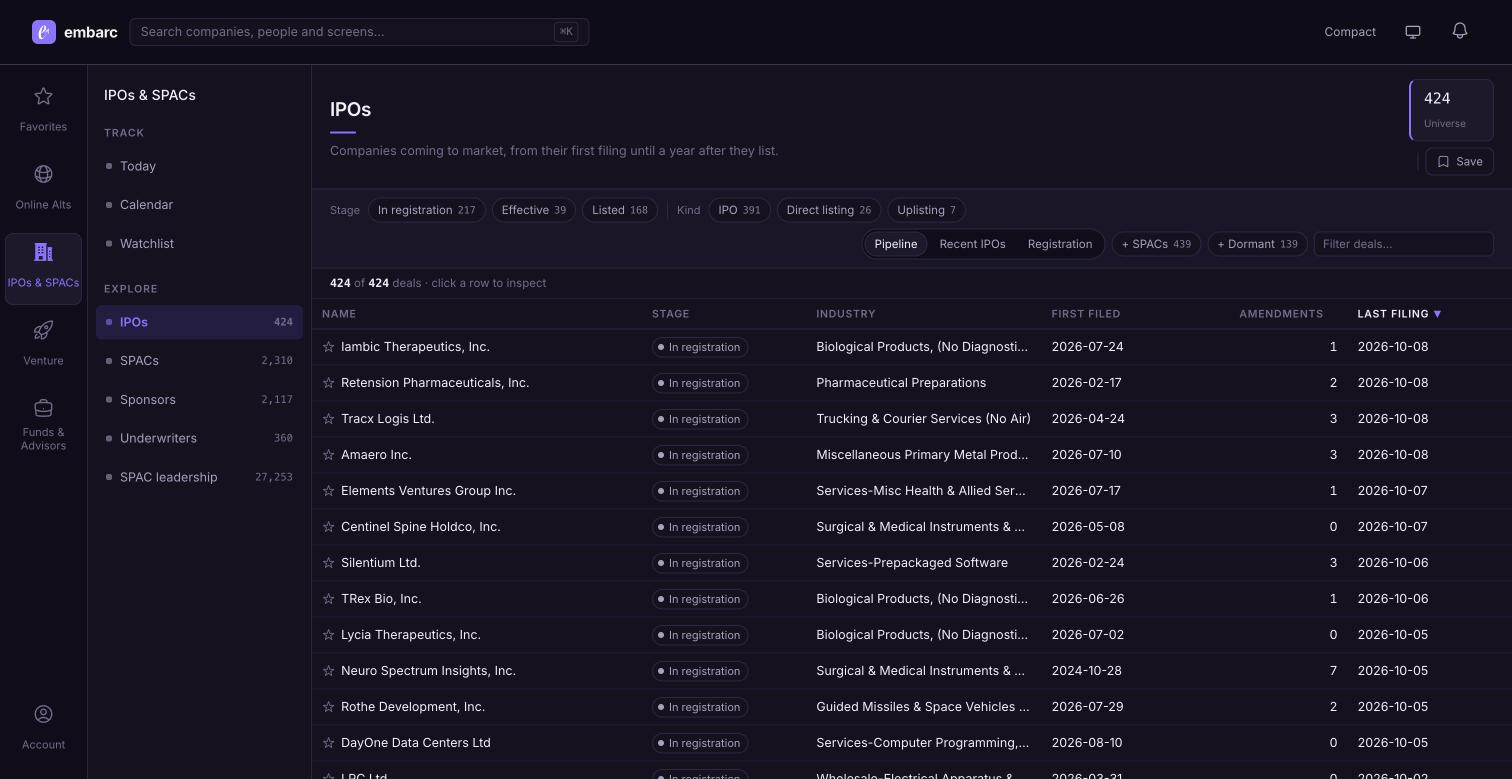Sort by Stage column header
Viewport: 1512px width, 779px height.
(x=670, y=314)
